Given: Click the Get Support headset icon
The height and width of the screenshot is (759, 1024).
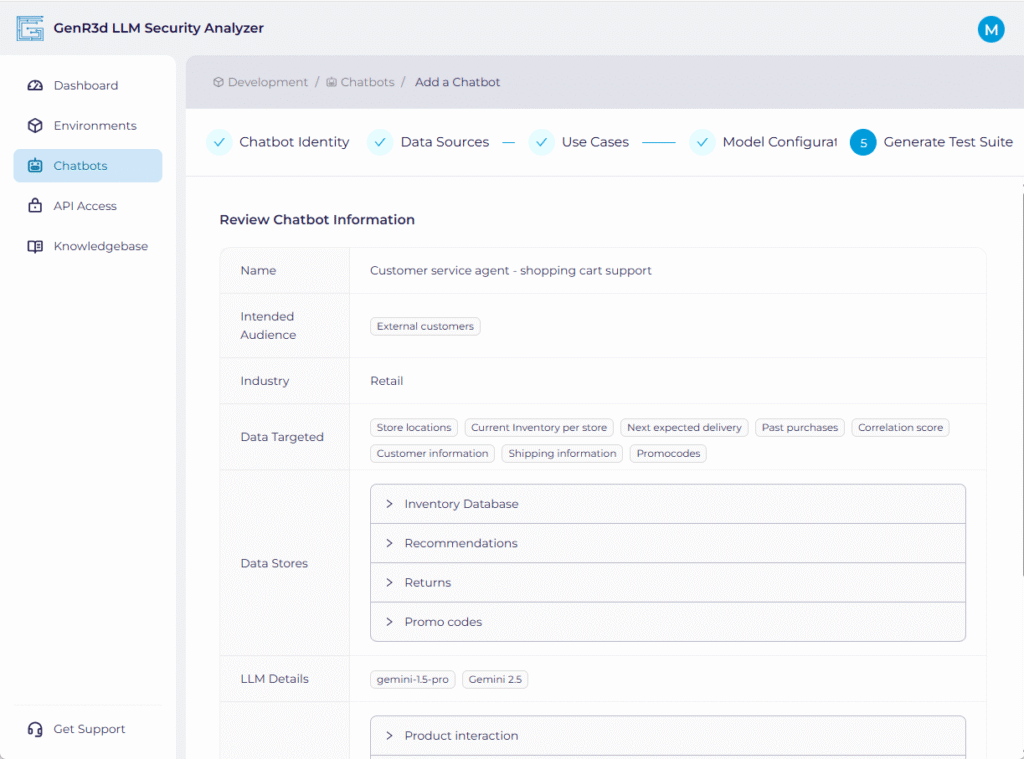Looking at the screenshot, I should (x=35, y=729).
